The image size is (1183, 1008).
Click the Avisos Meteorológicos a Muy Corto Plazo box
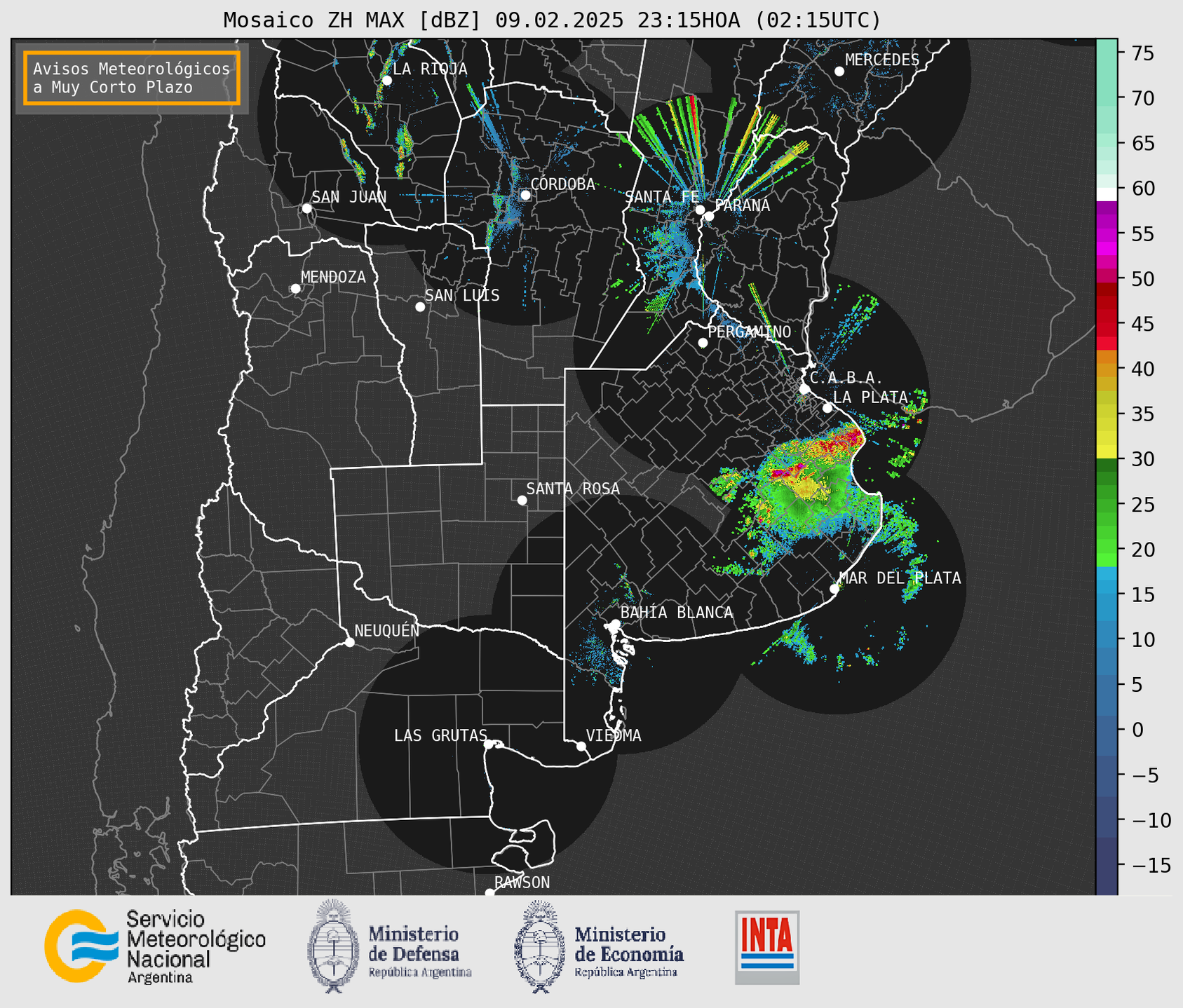pyautogui.click(x=132, y=78)
